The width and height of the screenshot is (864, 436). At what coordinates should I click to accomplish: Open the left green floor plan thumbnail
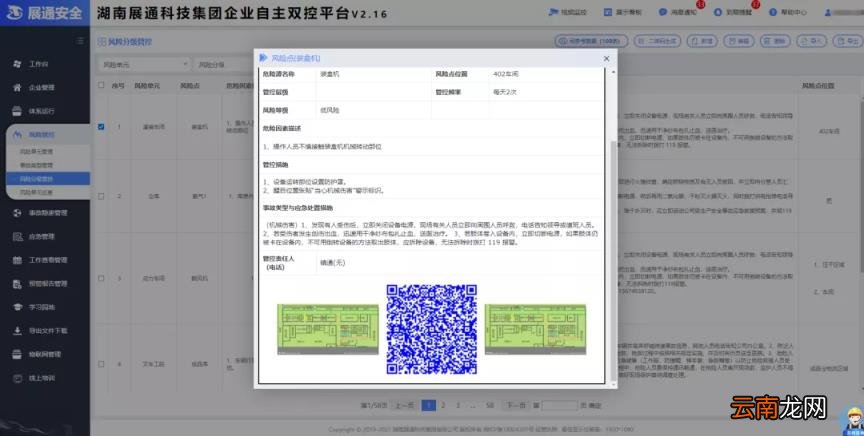pyautogui.click(x=328, y=329)
